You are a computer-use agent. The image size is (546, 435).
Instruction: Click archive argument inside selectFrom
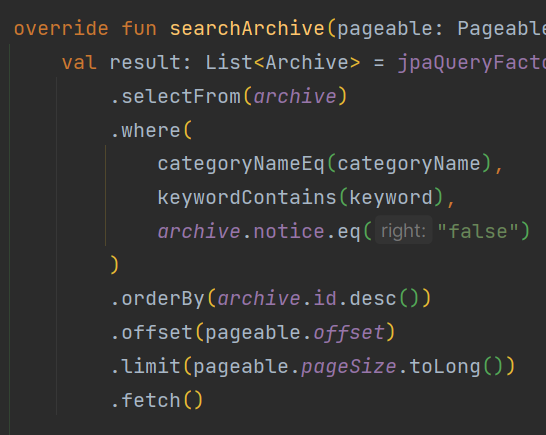(295, 96)
